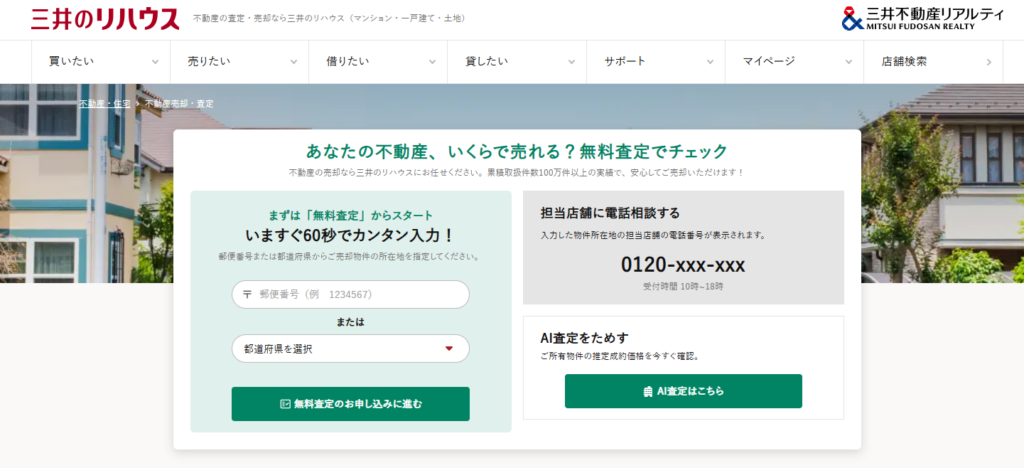
Task: Click the いますぐ60秒でカンタン入力！ heading
Action: coord(350,235)
